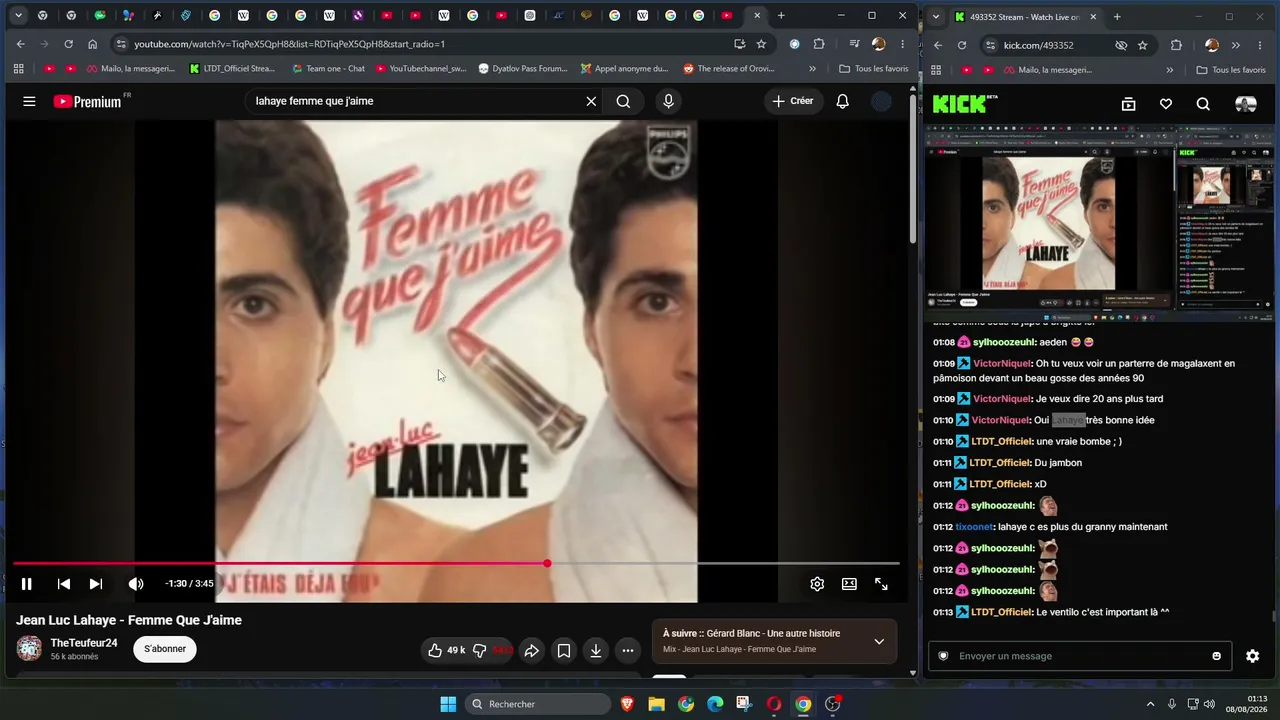Viewport: 1280px width, 720px height.
Task: Enter YouTube fullscreen mode
Action: click(x=881, y=584)
